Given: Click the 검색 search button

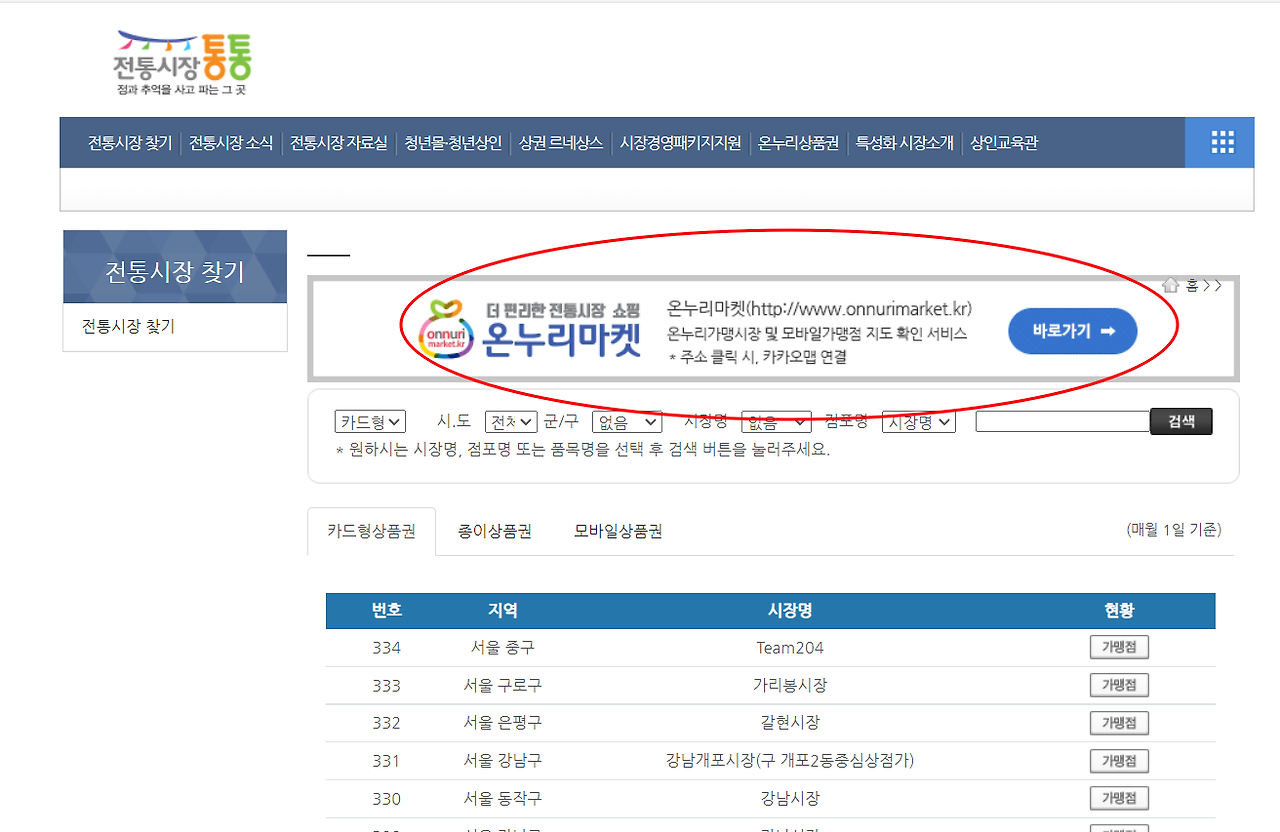Looking at the screenshot, I should pyautogui.click(x=1181, y=422).
